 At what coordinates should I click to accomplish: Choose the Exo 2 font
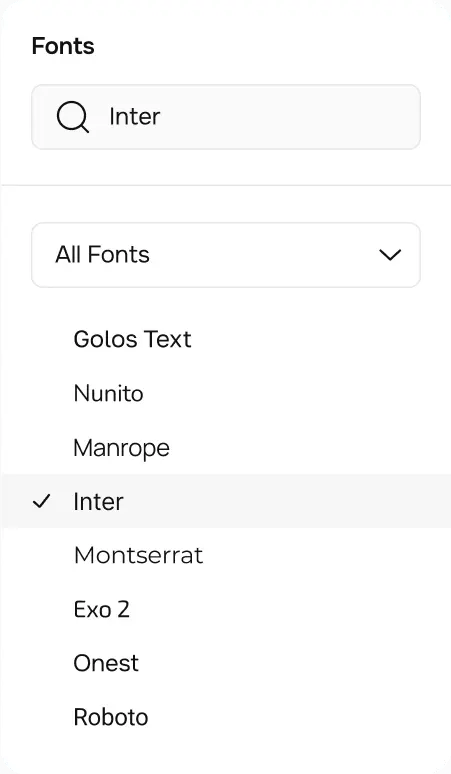pos(102,610)
